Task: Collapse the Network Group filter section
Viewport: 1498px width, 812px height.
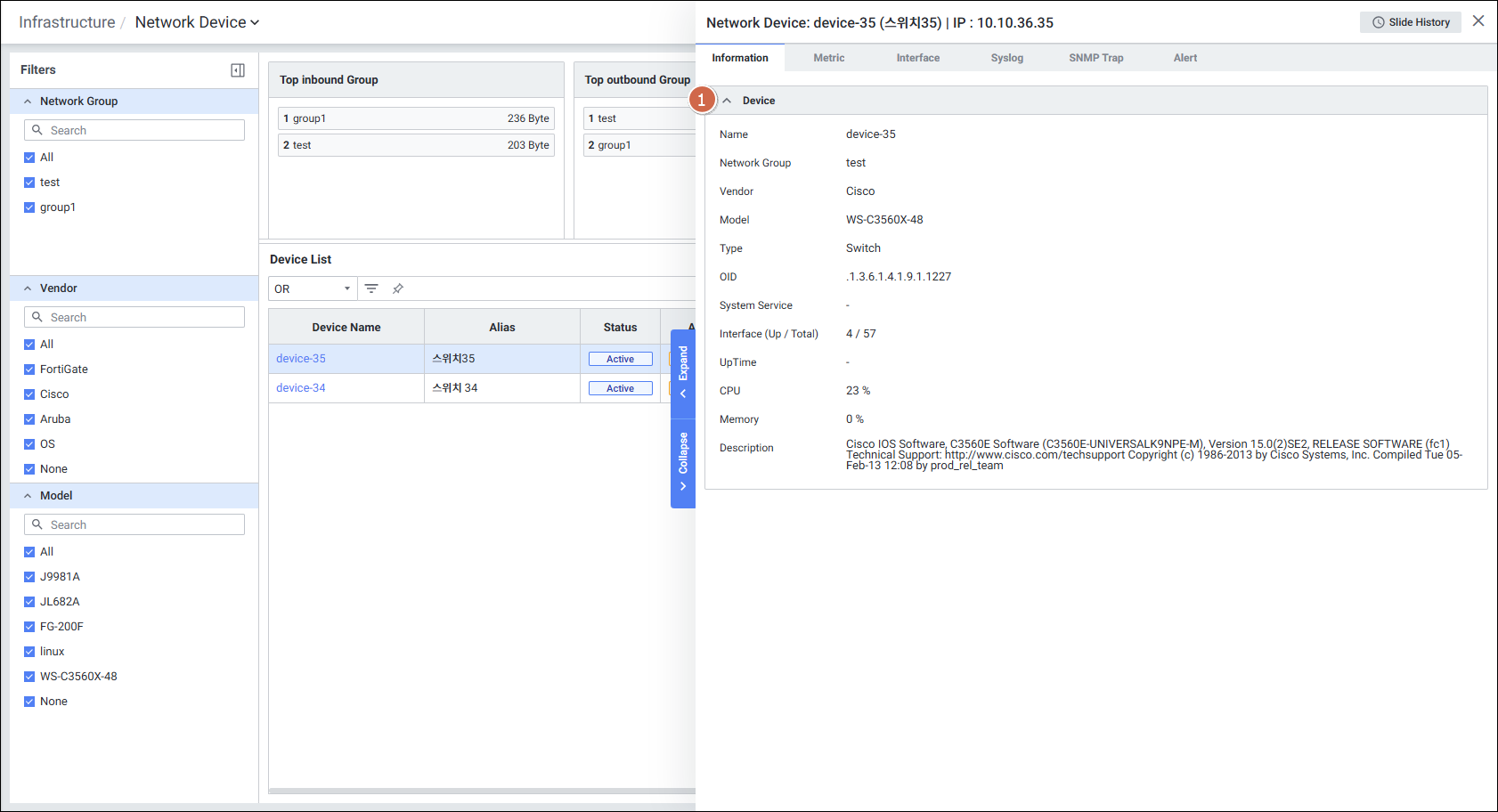Action: pos(28,101)
